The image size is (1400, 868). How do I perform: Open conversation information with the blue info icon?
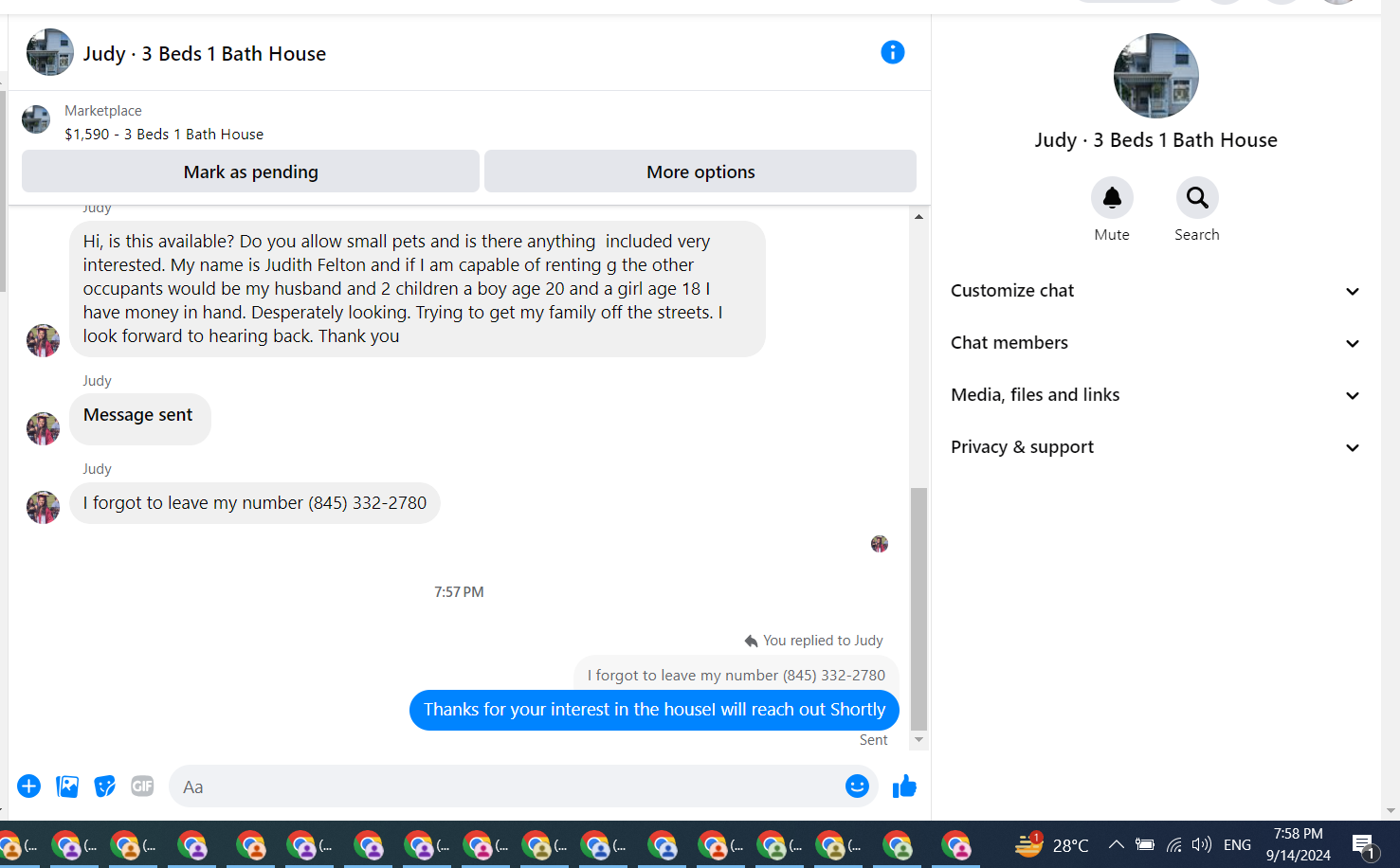click(x=892, y=52)
